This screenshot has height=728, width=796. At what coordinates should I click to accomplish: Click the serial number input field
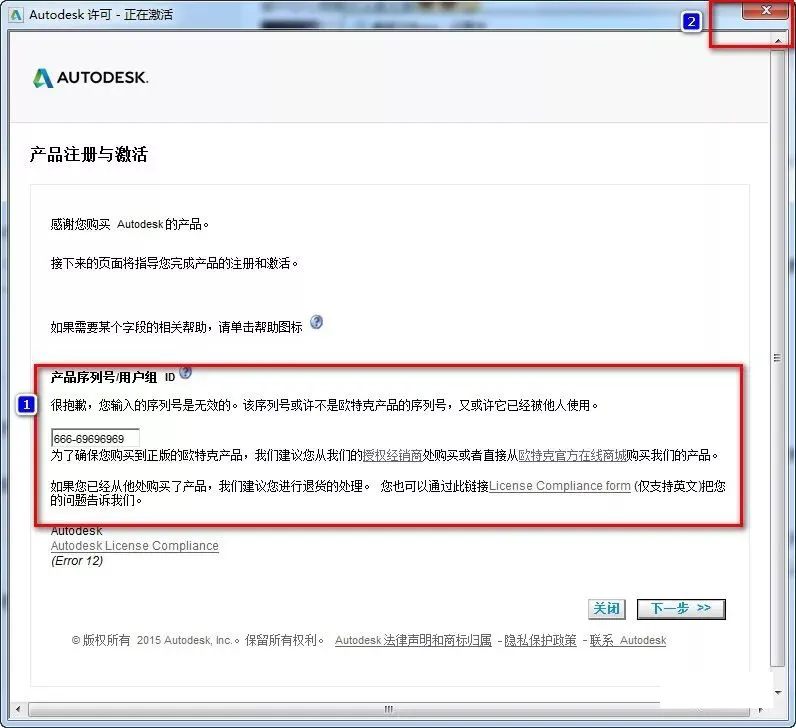[x=95, y=438]
